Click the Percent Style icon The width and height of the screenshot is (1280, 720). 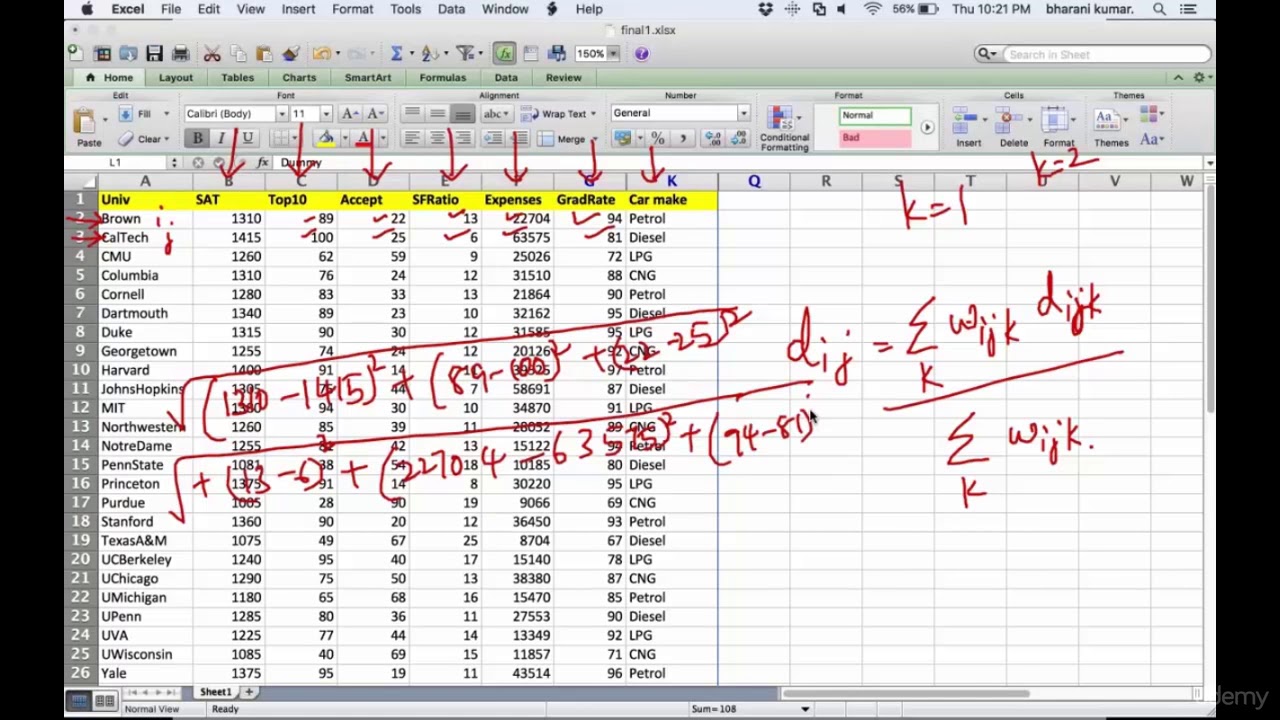[x=657, y=139]
